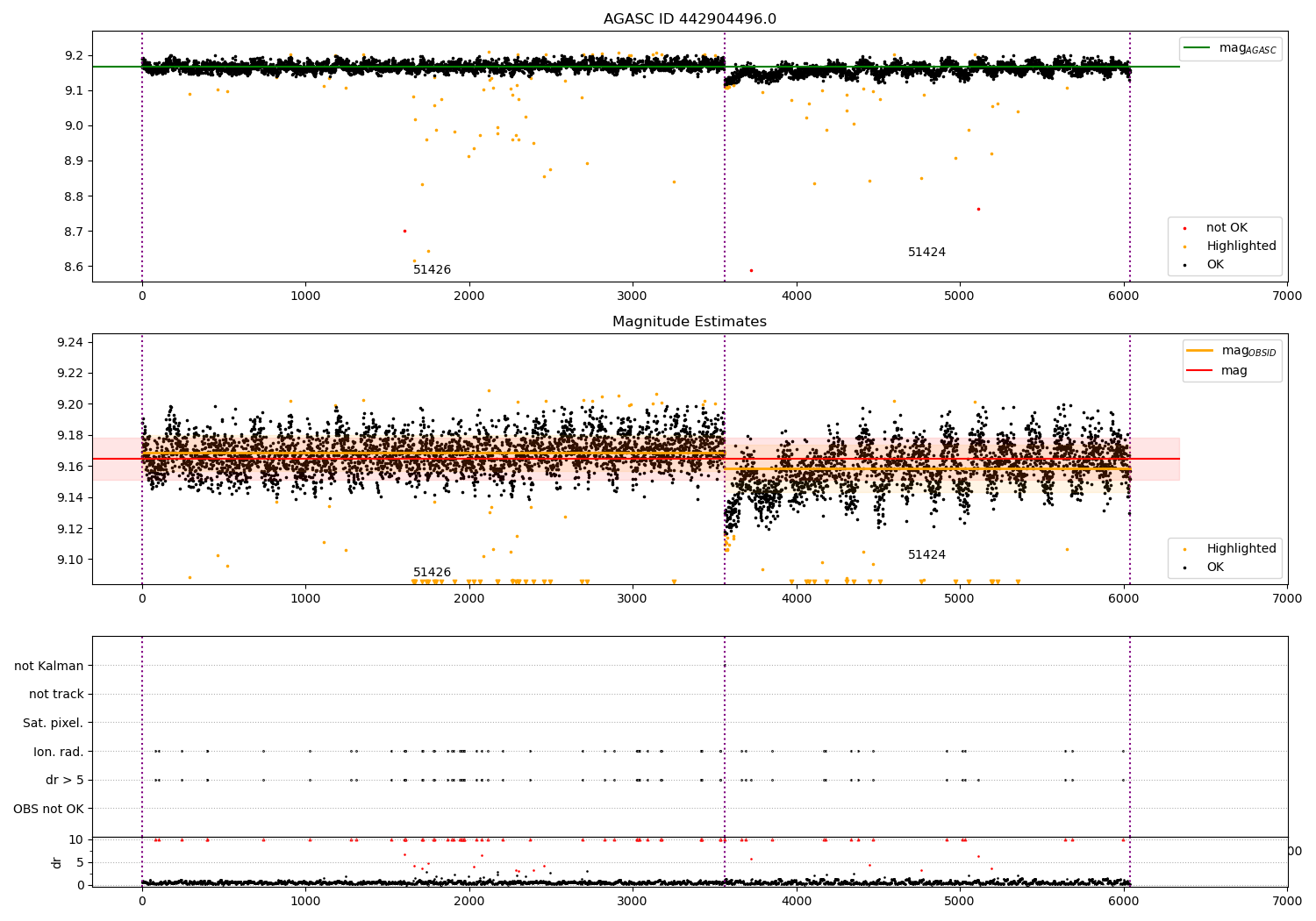
Task: Click the red outlier point near 8.7 magnitude
Action: tap(404, 231)
